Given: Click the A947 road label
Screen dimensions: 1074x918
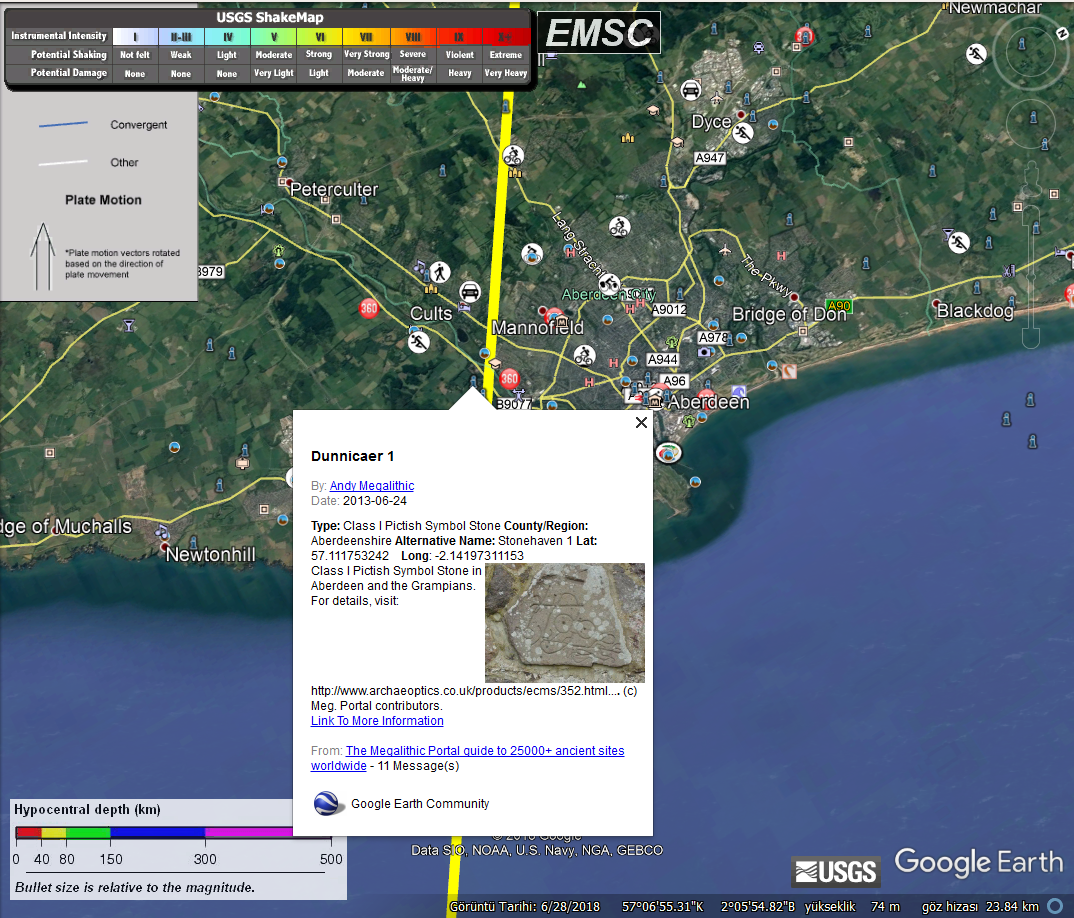Looking at the screenshot, I should pos(710,158).
